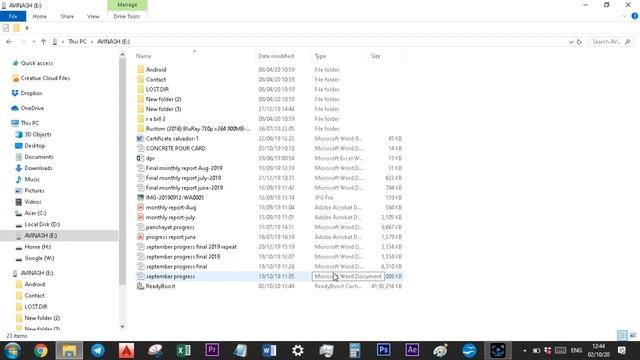Select the dpr Excel file icon

(140, 158)
